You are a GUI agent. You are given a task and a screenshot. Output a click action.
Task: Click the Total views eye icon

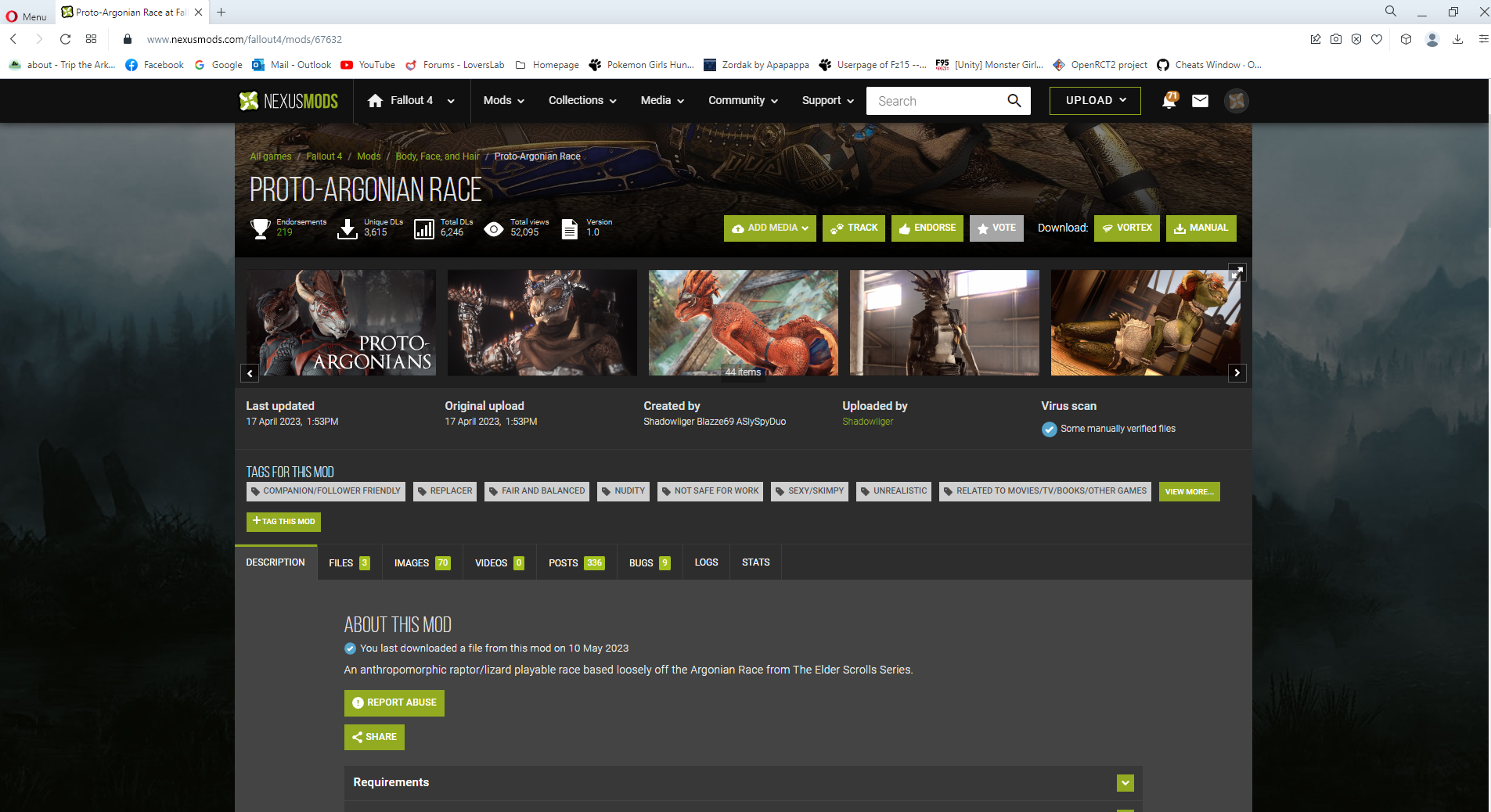pos(494,229)
